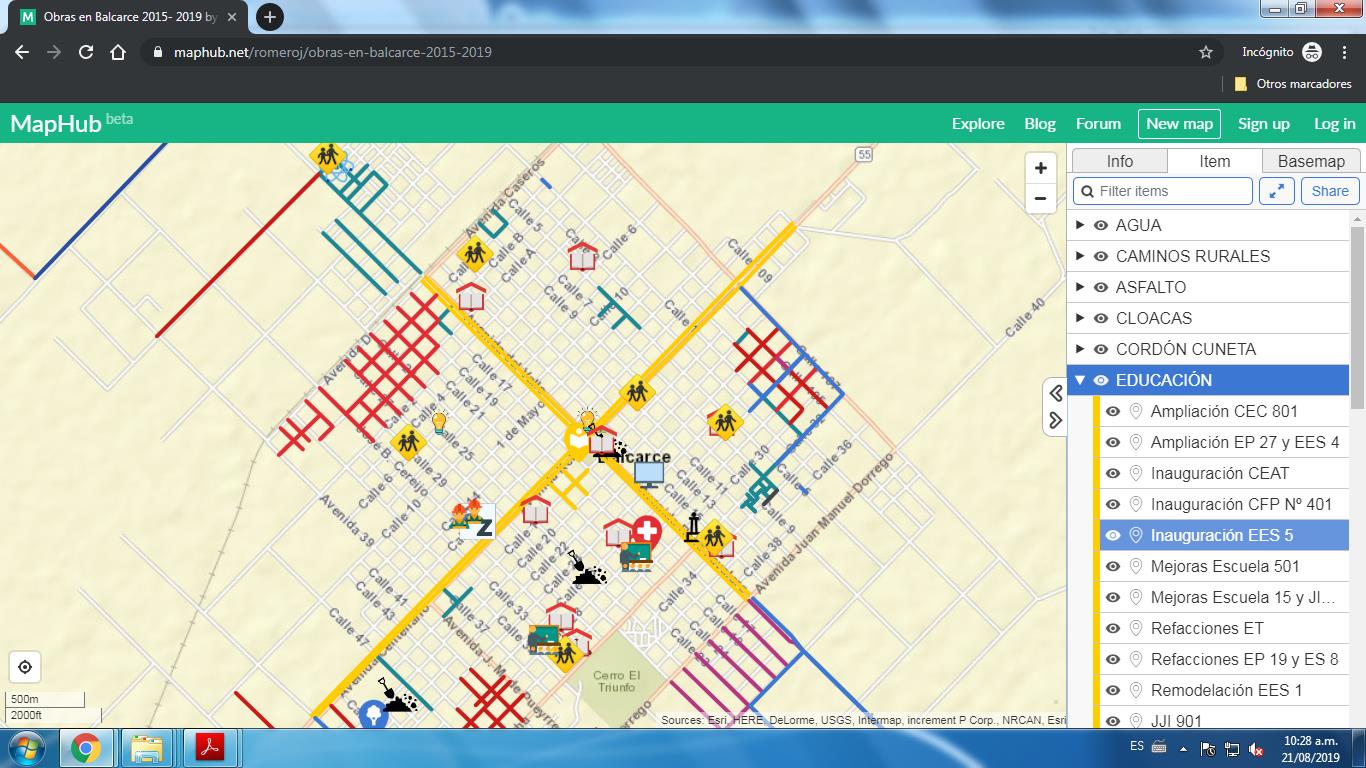This screenshot has width=1366, height=768.
Task: Select the Inauguración CEAT item
Action: click(x=1225, y=473)
